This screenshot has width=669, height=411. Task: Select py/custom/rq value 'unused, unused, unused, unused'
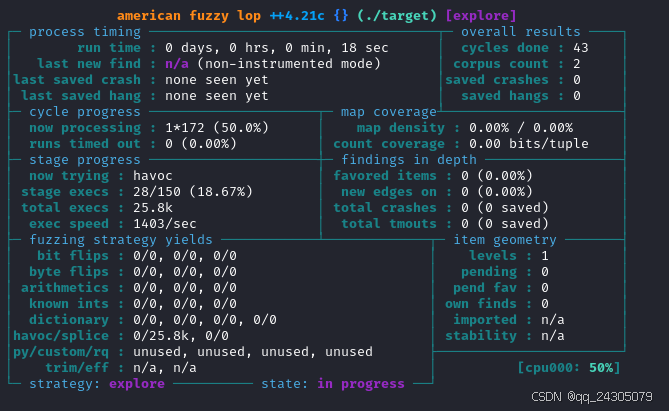(x=253, y=352)
